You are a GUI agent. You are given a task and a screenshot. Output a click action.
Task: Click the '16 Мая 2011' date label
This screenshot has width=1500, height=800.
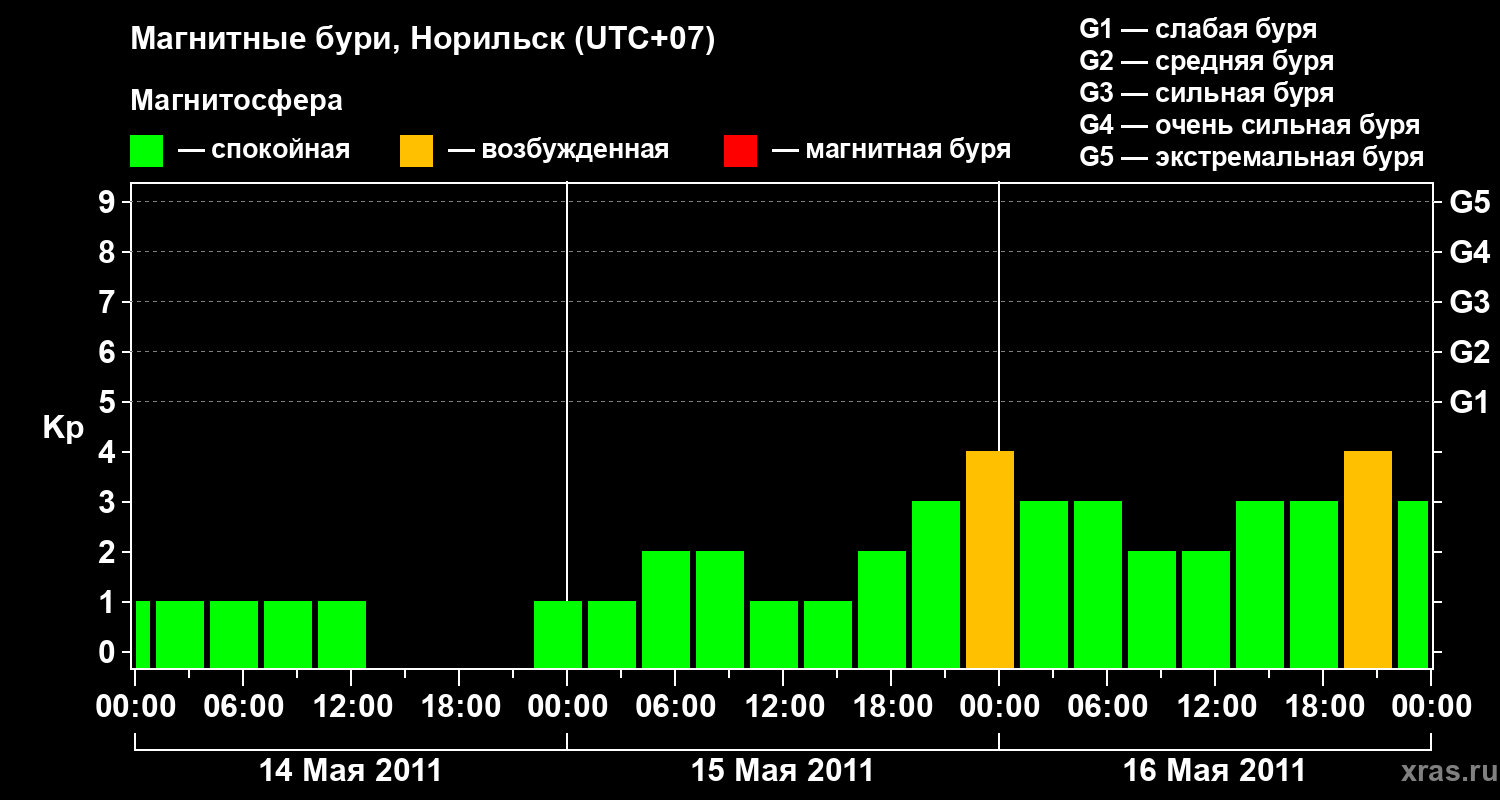click(1214, 771)
